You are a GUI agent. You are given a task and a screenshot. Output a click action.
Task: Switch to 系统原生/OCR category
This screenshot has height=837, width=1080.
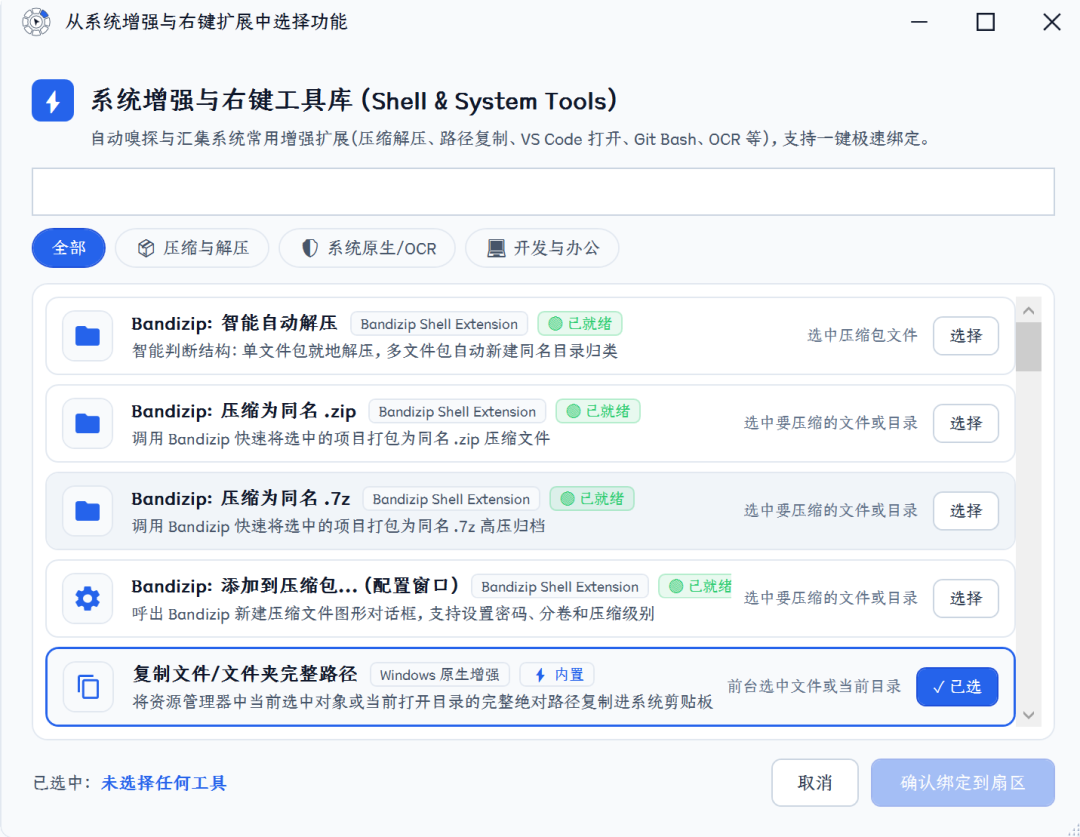(x=367, y=248)
